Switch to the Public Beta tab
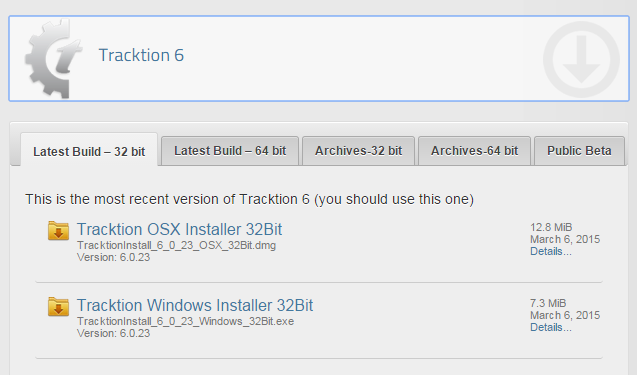The image size is (637, 375). 579,151
